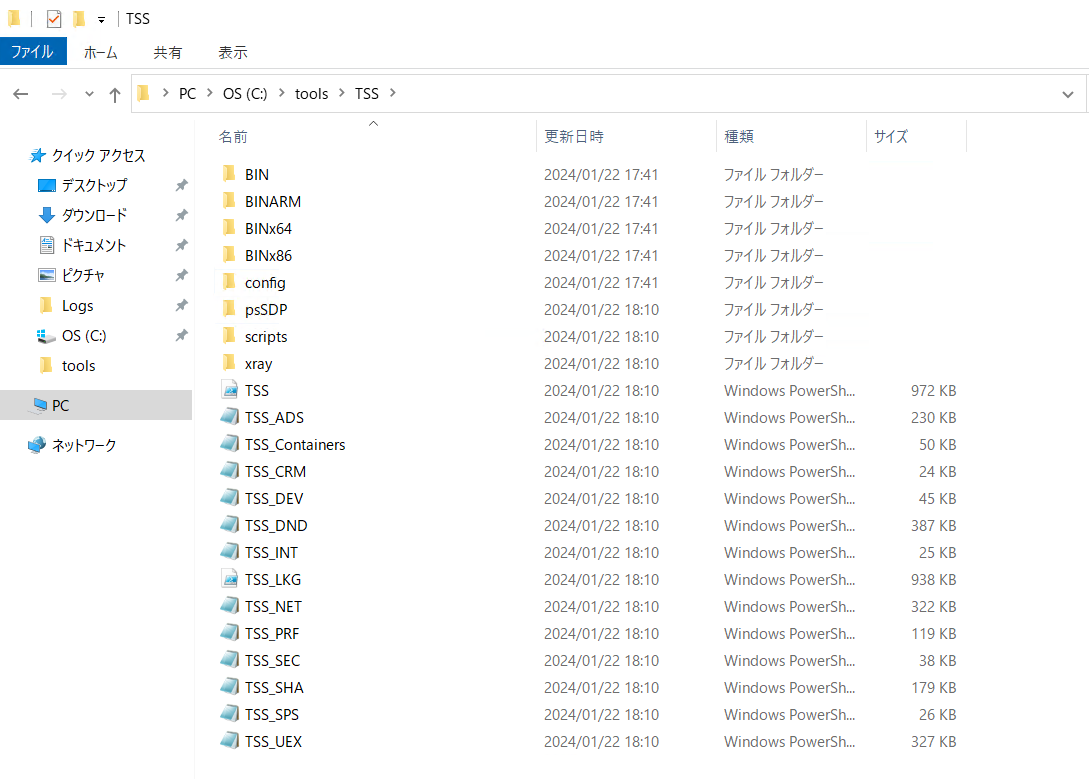The width and height of the screenshot is (1089, 779).
Task: Open the Customize Quick Access Toolbar dropdown
Action: pyautogui.click(x=101, y=20)
